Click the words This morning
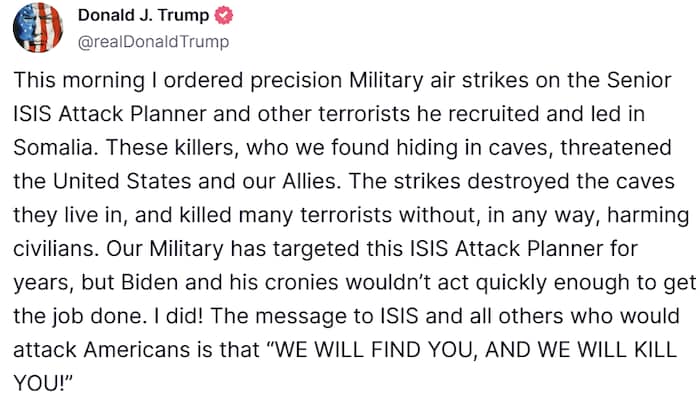 coord(79,81)
